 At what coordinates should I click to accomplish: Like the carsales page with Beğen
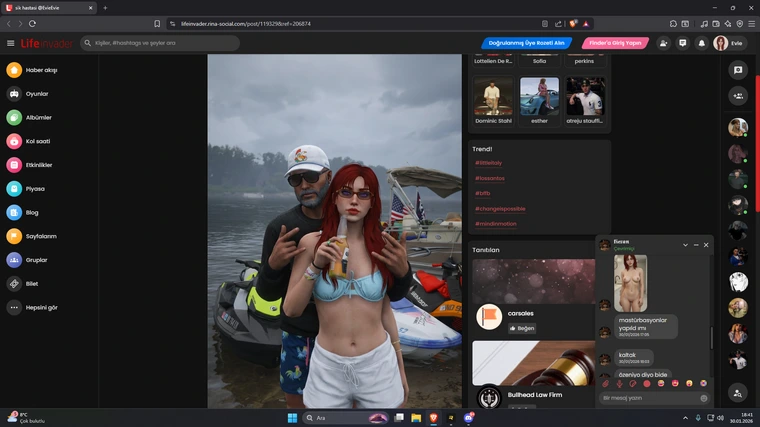point(522,328)
